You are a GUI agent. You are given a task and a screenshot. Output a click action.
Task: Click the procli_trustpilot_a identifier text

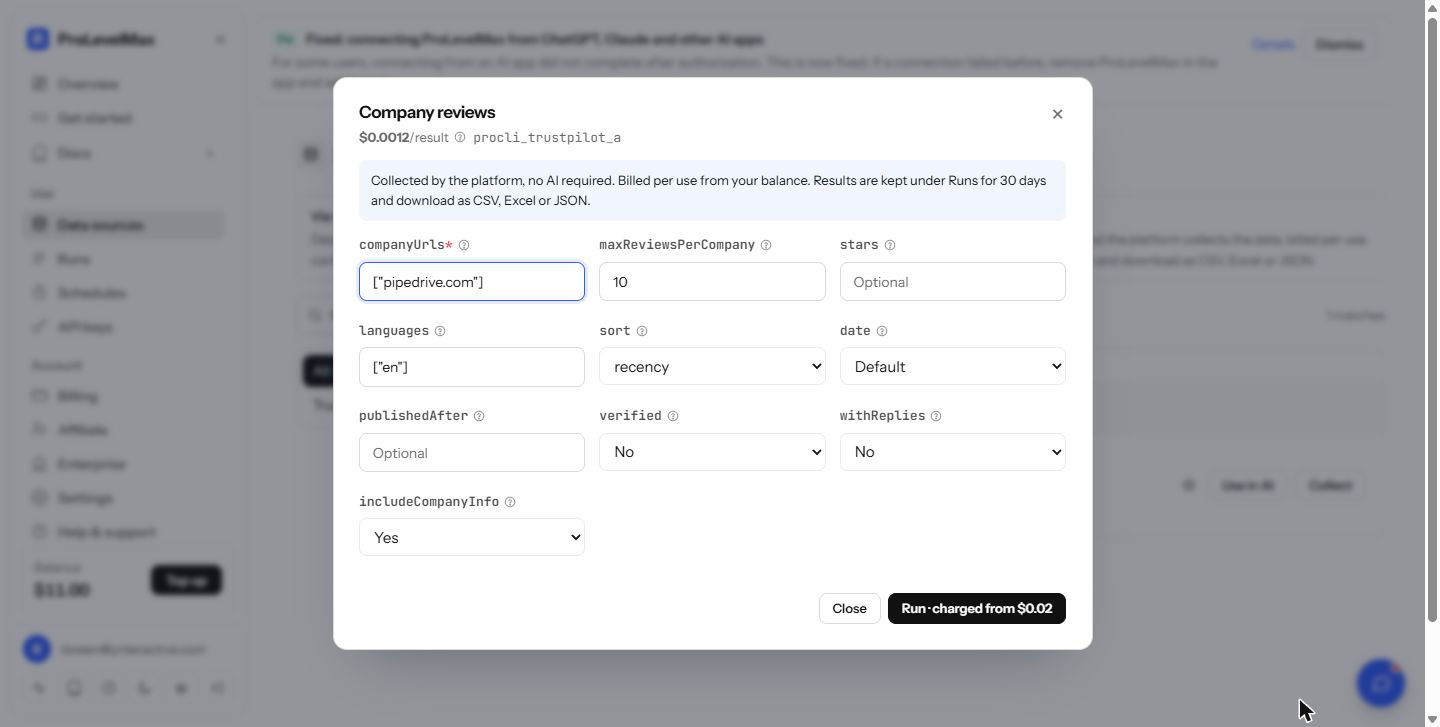547,138
